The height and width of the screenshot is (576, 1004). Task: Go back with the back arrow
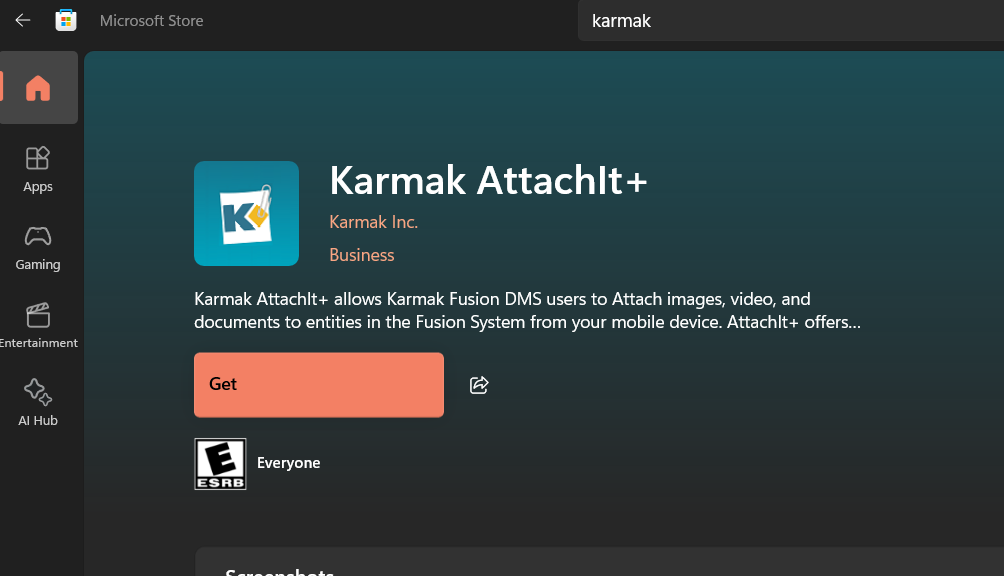click(x=23, y=20)
